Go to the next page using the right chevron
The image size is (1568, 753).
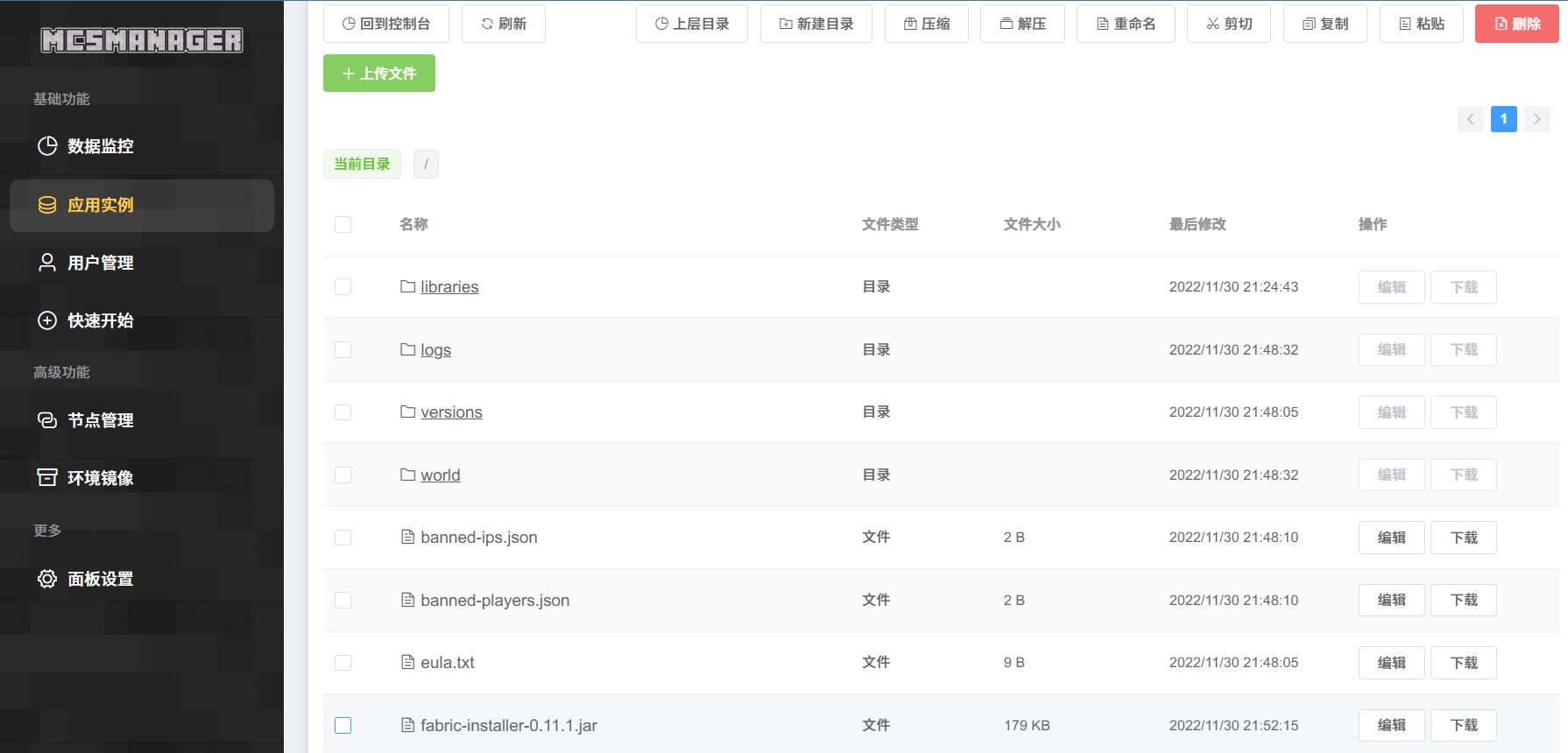point(1537,119)
